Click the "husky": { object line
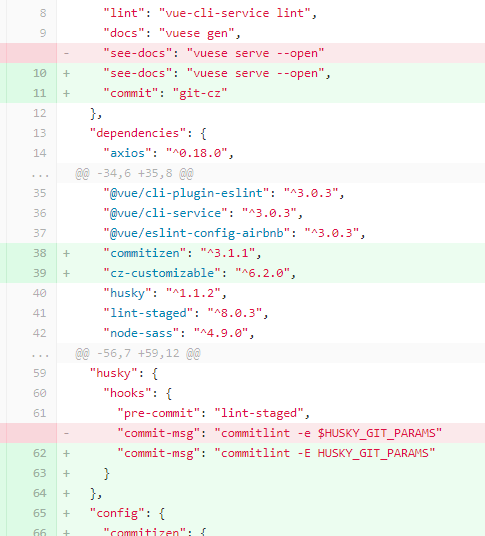 [x=124, y=373]
